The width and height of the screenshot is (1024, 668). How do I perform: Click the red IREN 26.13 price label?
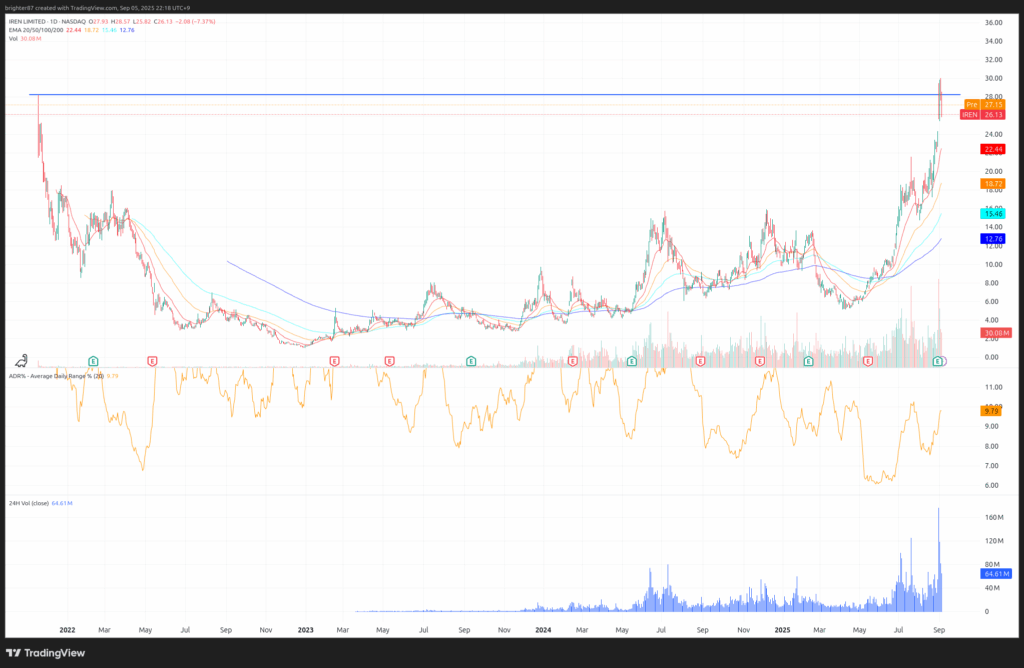tap(982, 115)
